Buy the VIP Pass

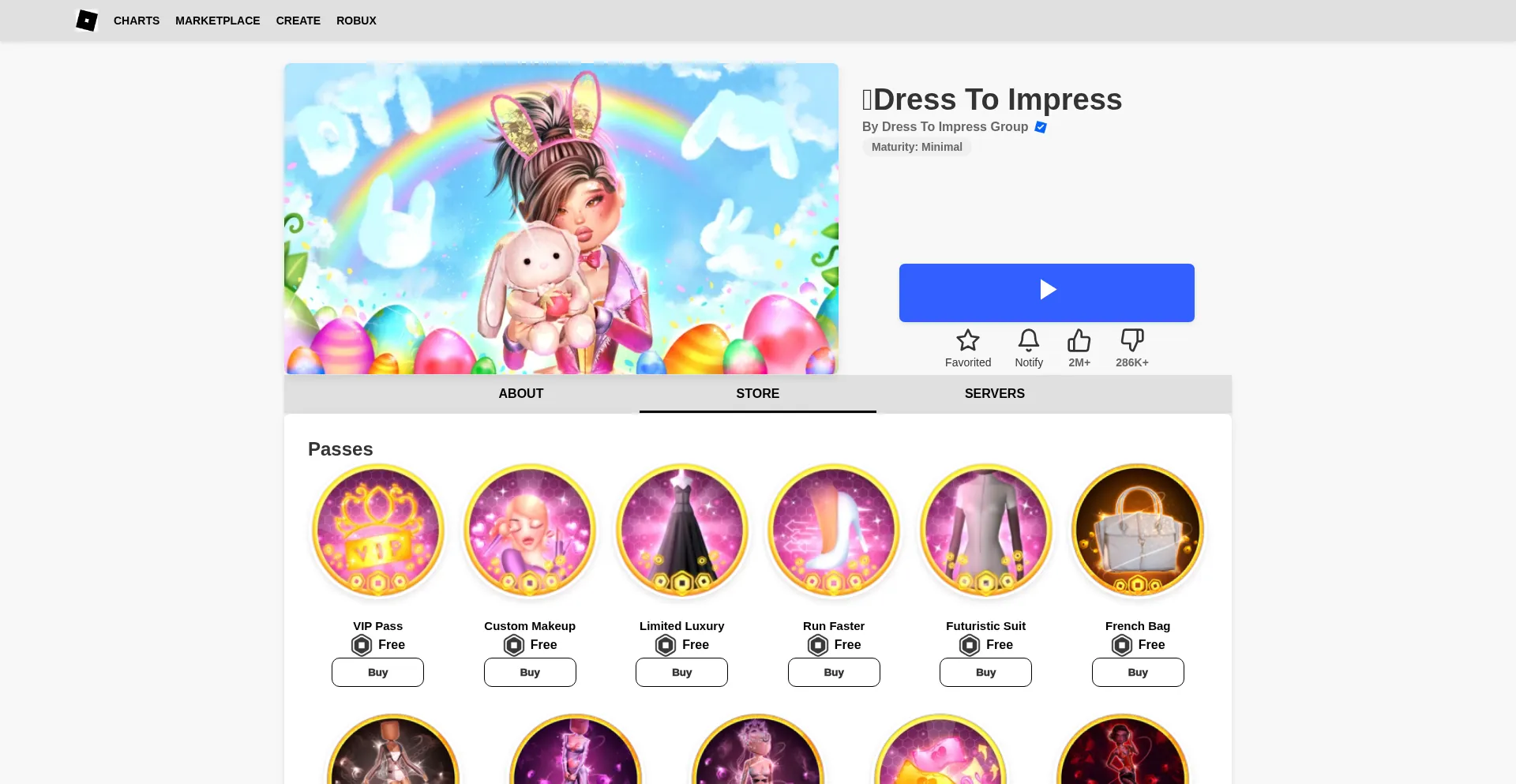(377, 672)
